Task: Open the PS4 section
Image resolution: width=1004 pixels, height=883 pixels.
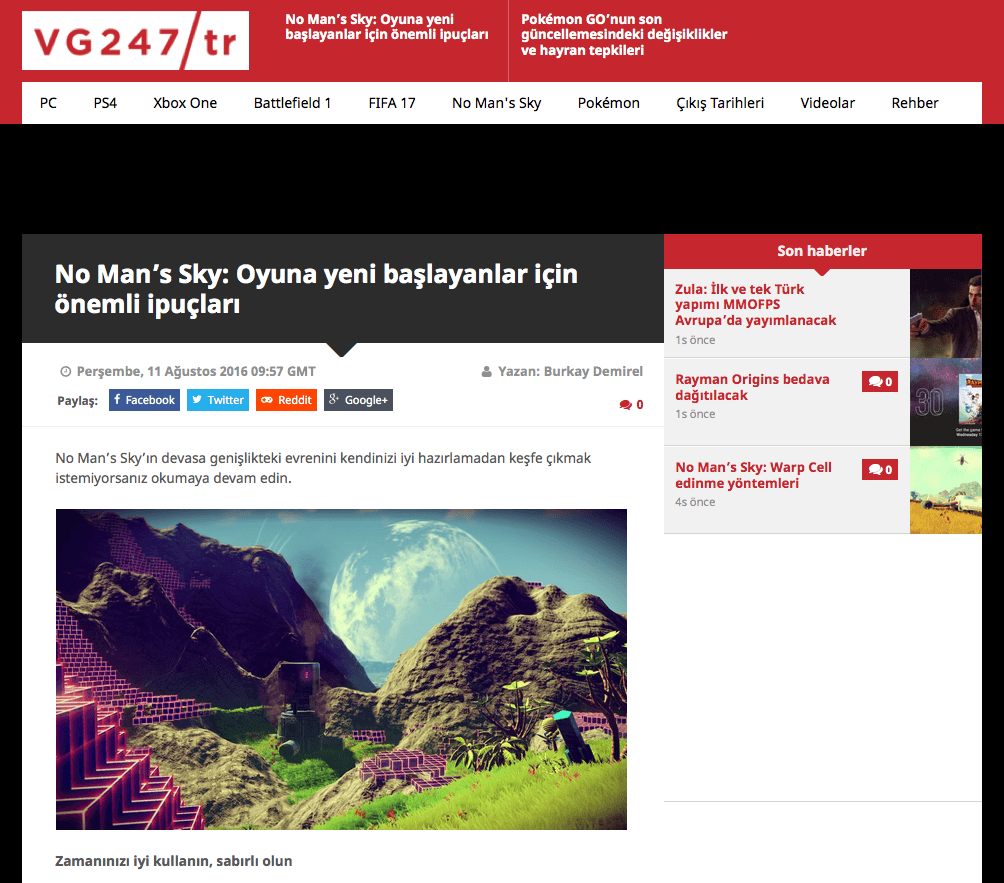Action: click(104, 102)
